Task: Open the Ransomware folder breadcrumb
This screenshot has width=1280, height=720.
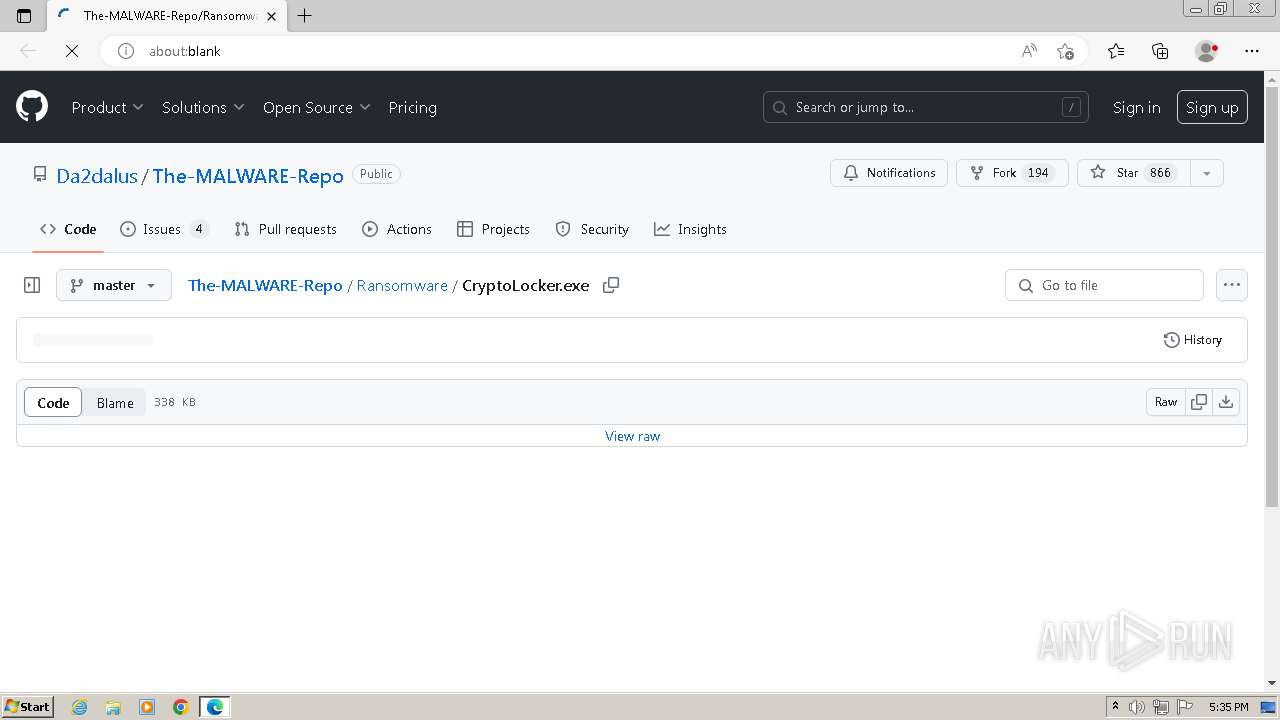Action: (x=402, y=285)
